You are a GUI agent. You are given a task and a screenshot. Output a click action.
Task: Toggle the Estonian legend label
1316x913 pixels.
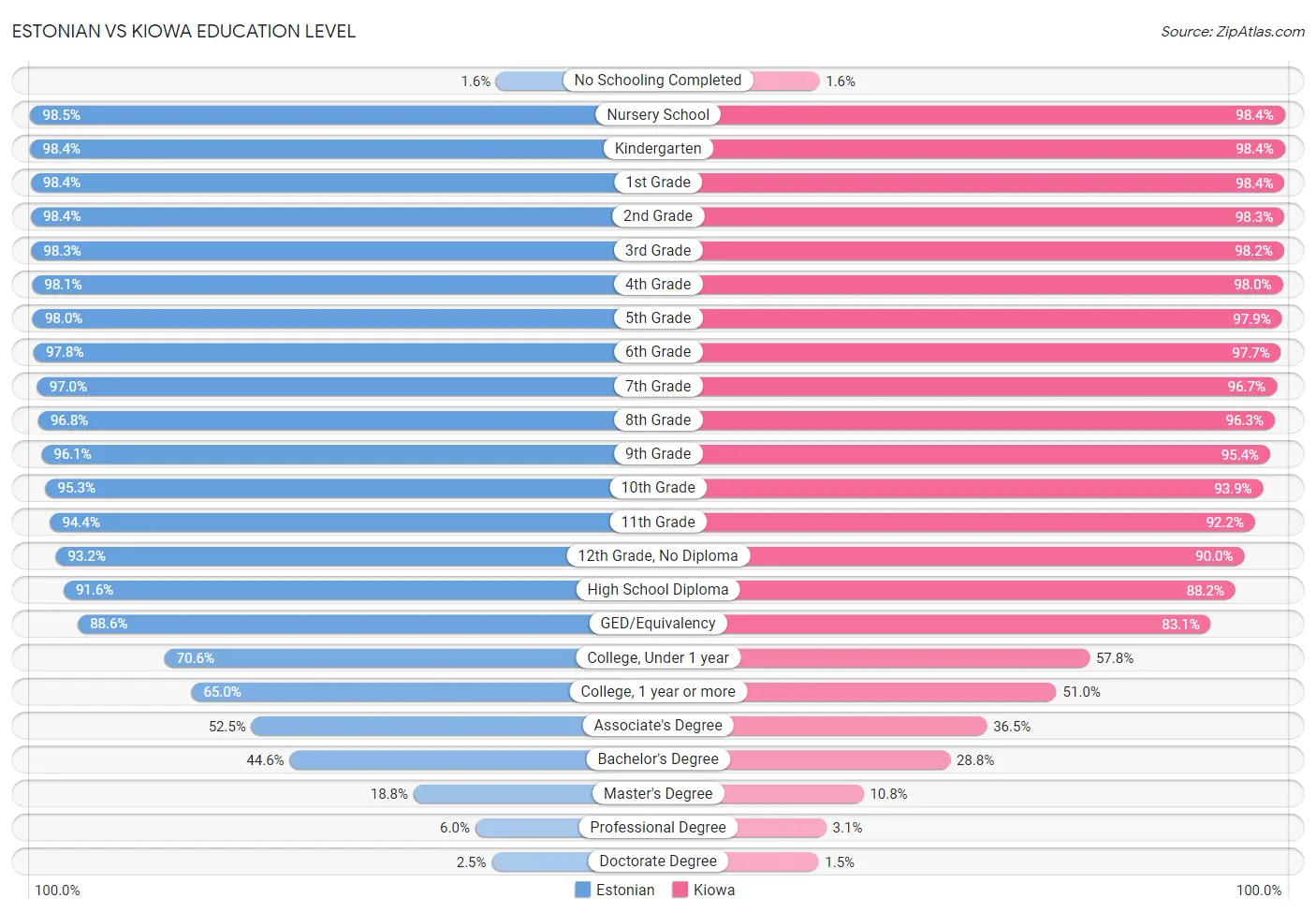[x=625, y=890]
